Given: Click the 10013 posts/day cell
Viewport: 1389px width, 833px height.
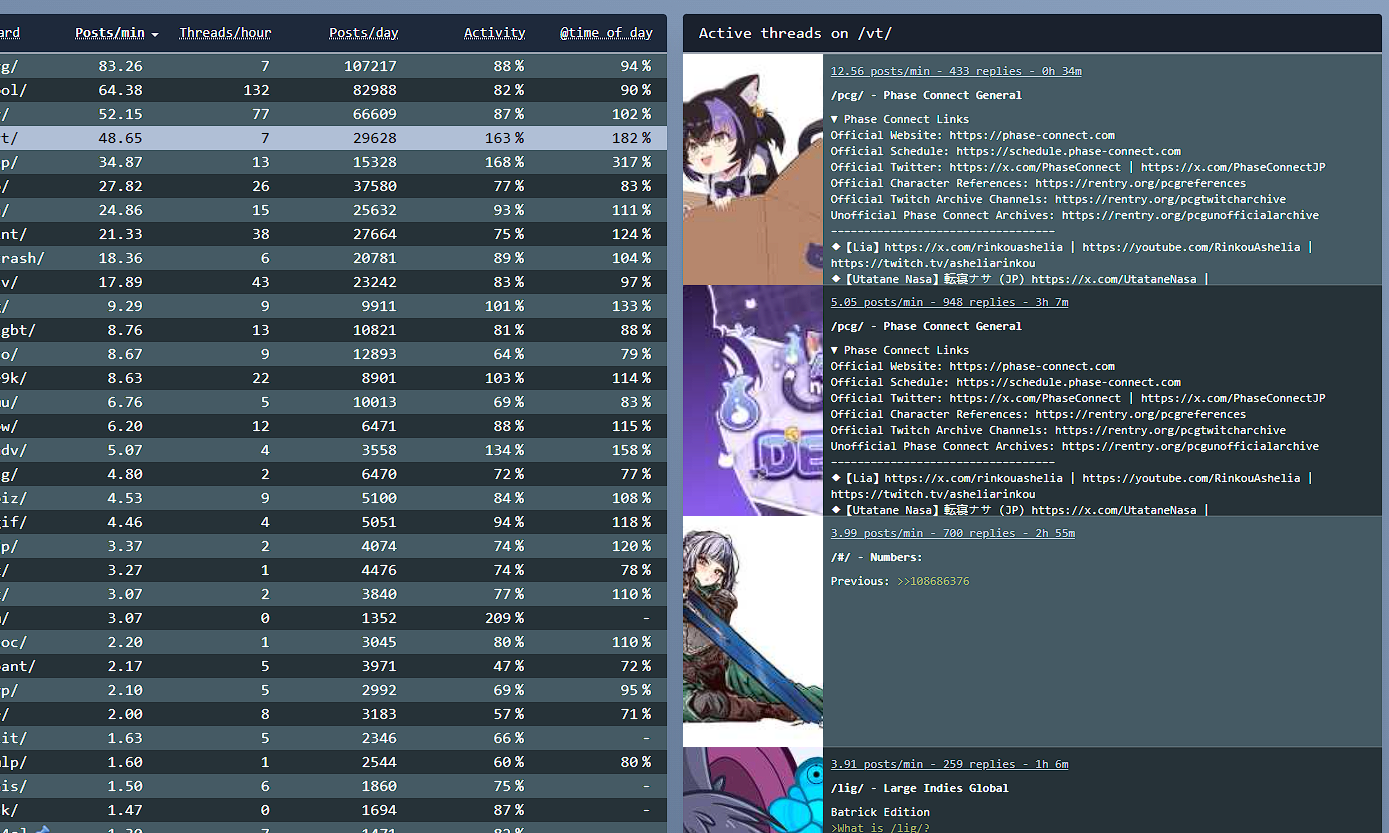Looking at the screenshot, I should pyautogui.click(x=374, y=402).
